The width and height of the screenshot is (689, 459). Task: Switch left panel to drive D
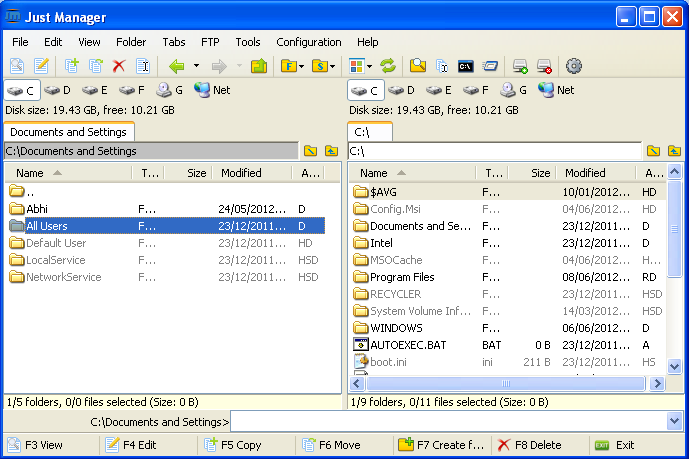60,90
